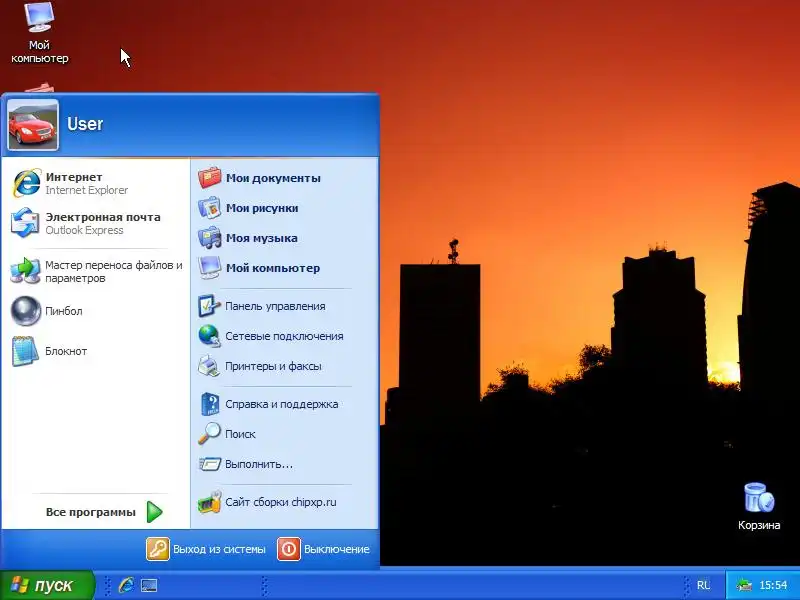Click the Моя музыка folder icon
This screenshot has width=800, height=600.
click(x=209, y=238)
